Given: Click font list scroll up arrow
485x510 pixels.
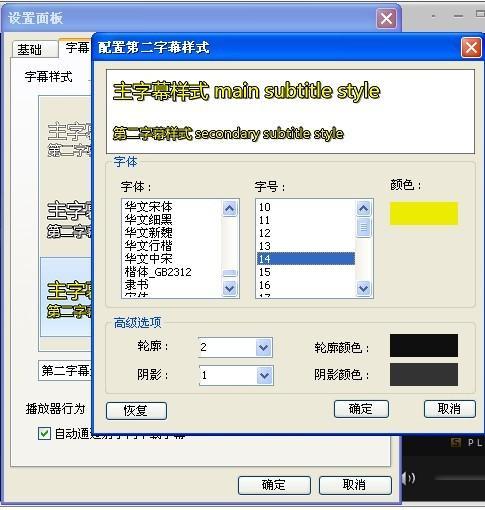Looking at the screenshot, I should pyautogui.click(x=230, y=208).
